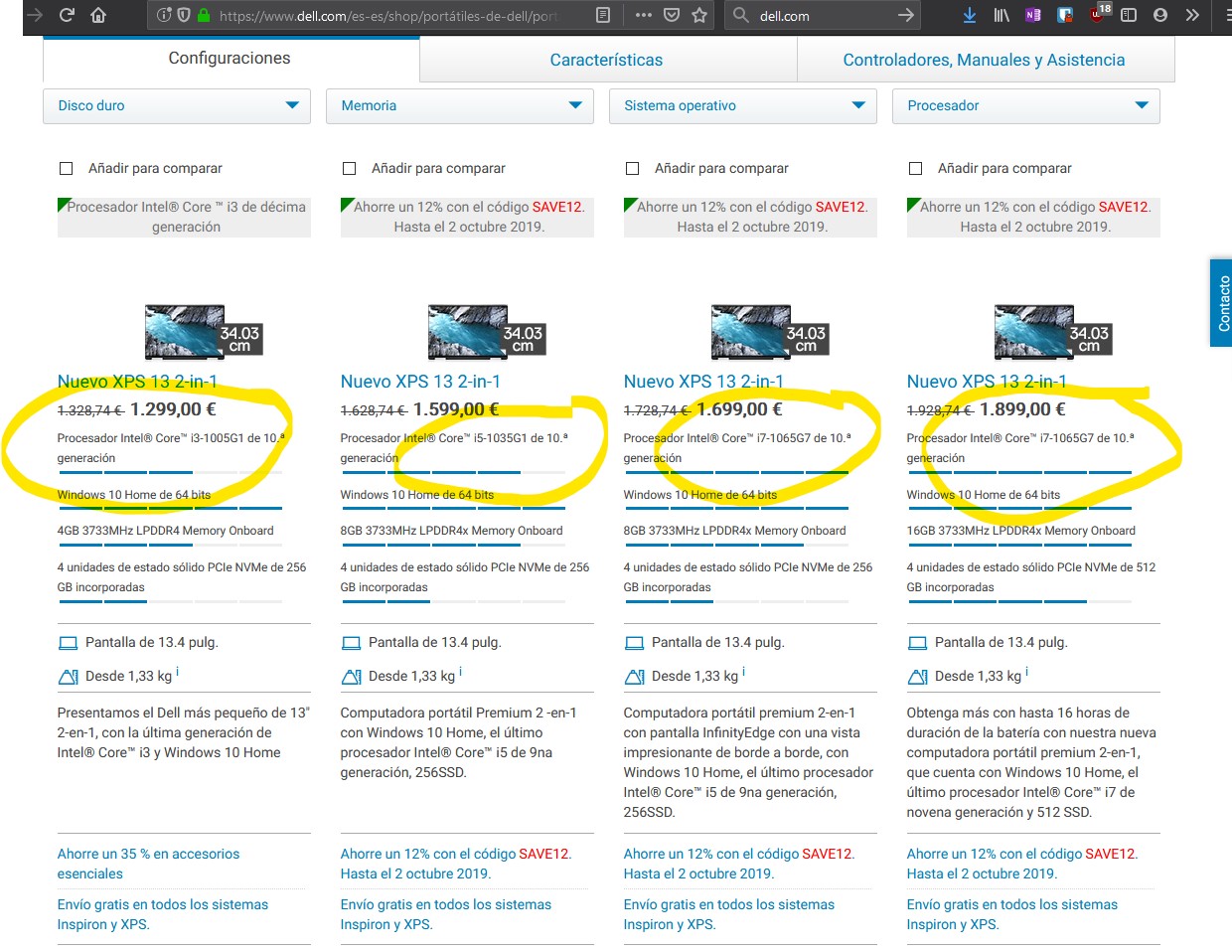Bookmark this page with star icon
Image resolution: width=1232 pixels, height=952 pixels.
click(x=699, y=15)
